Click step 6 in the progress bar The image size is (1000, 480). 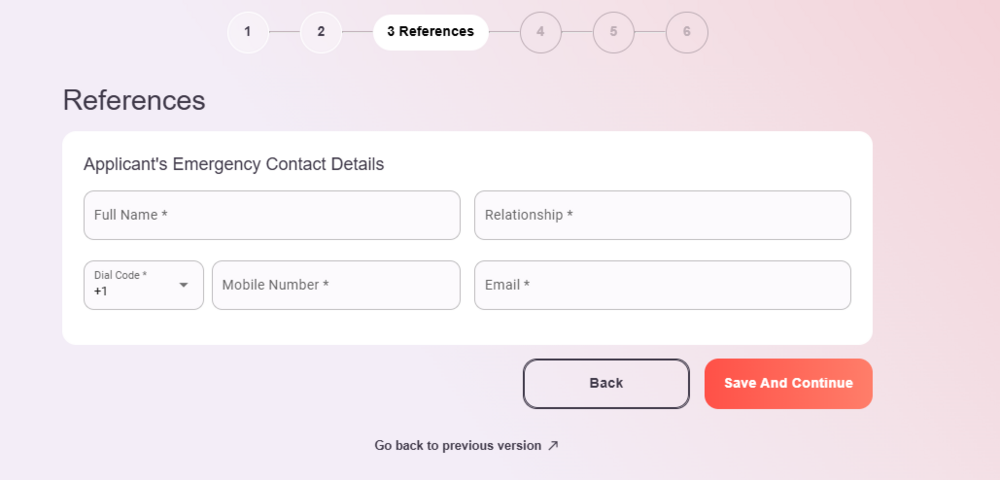686,32
